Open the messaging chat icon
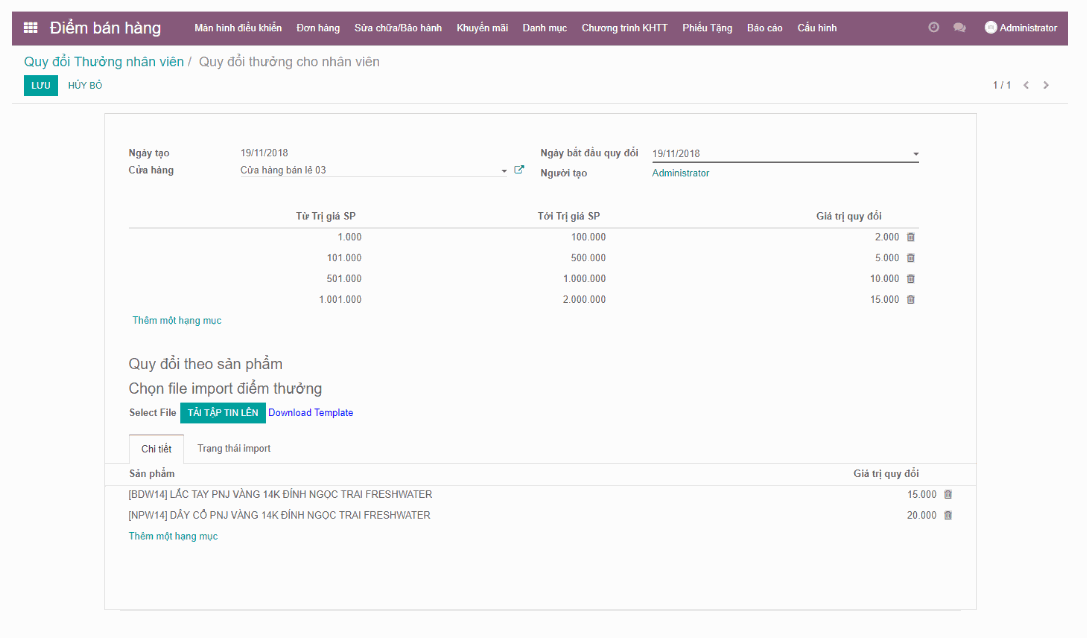1087x638 pixels. (x=959, y=27)
